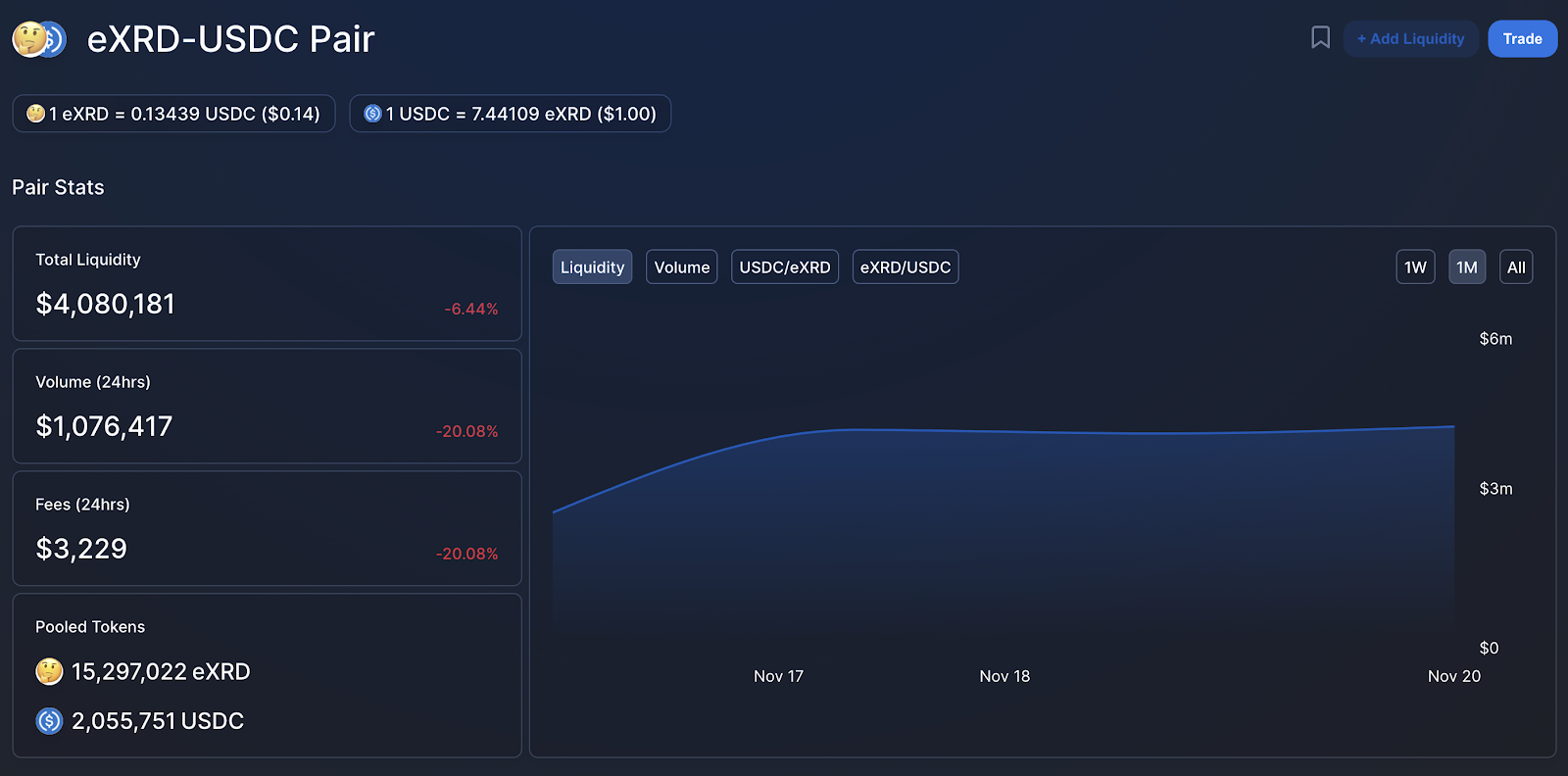Click the eXRD emoji icon in the price pill
The height and width of the screenshot is (776, 1568).
[36, 114]
